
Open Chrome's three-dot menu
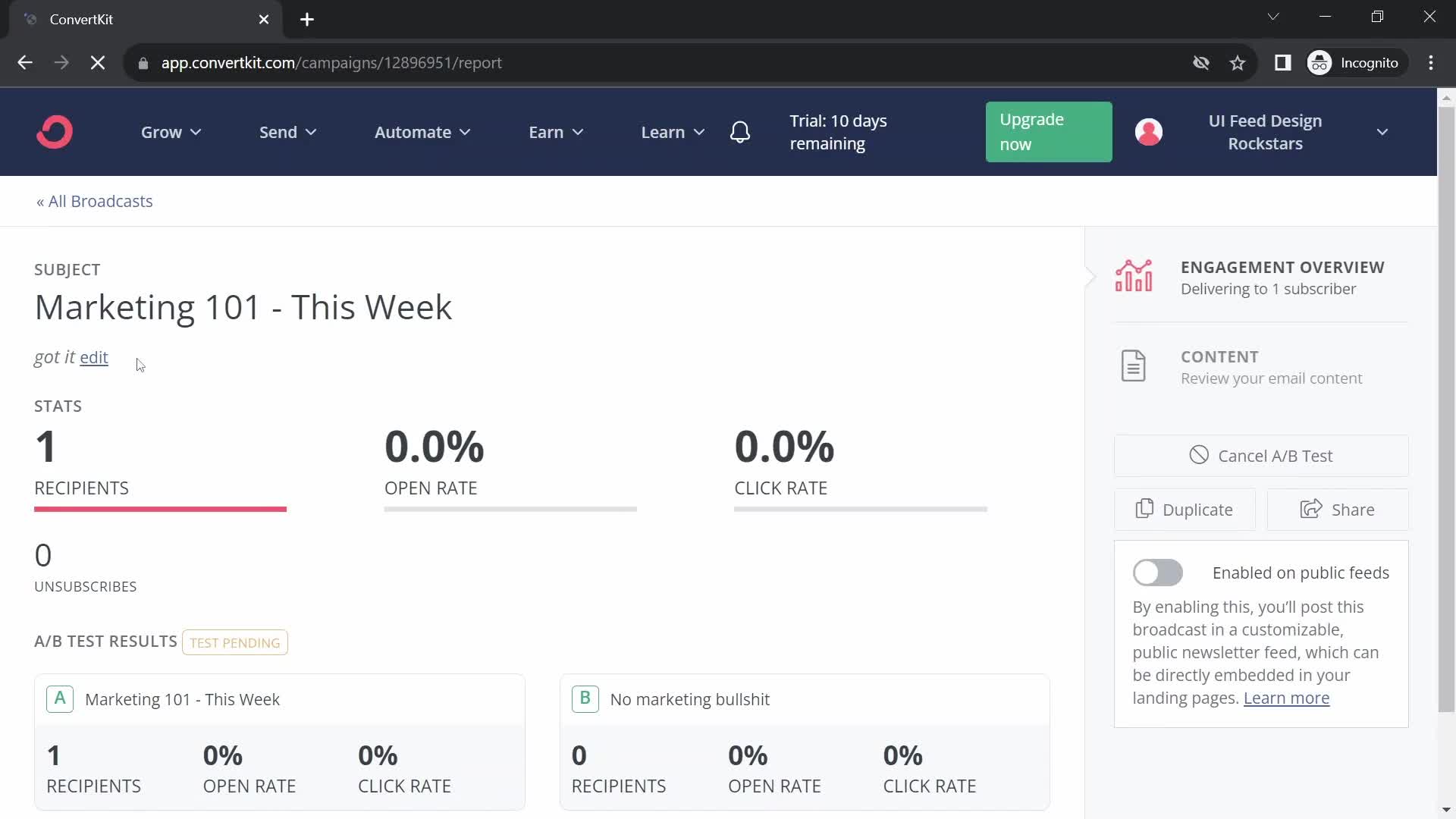pyautogui.click(x=1431, y=63)
